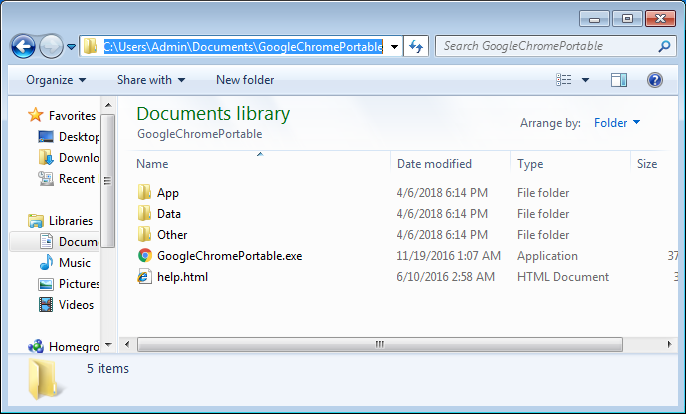The width and height of the screenshot is (686, 414).
Task: Open the Organize dropdown menu
Action: (x=56, y=80)
